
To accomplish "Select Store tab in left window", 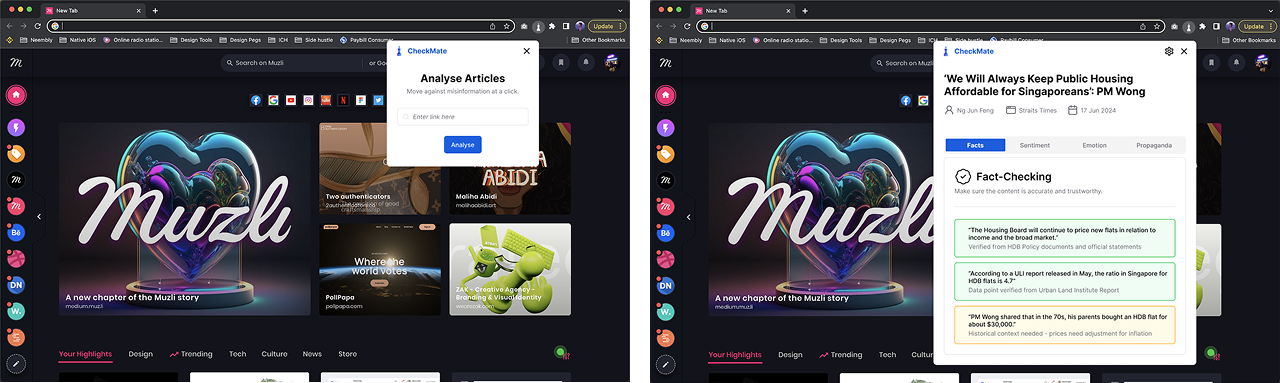I will (347, 354).
